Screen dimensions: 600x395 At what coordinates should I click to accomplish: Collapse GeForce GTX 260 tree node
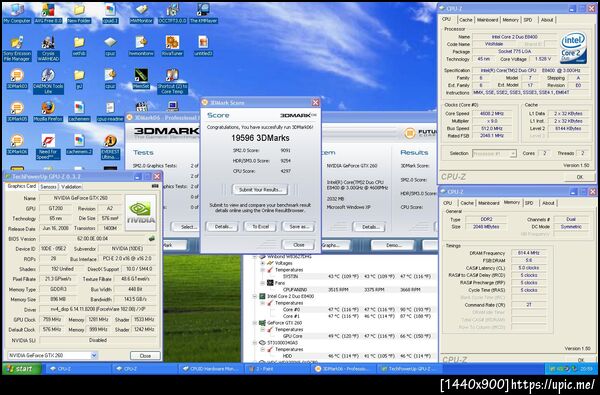coord(255,323)
